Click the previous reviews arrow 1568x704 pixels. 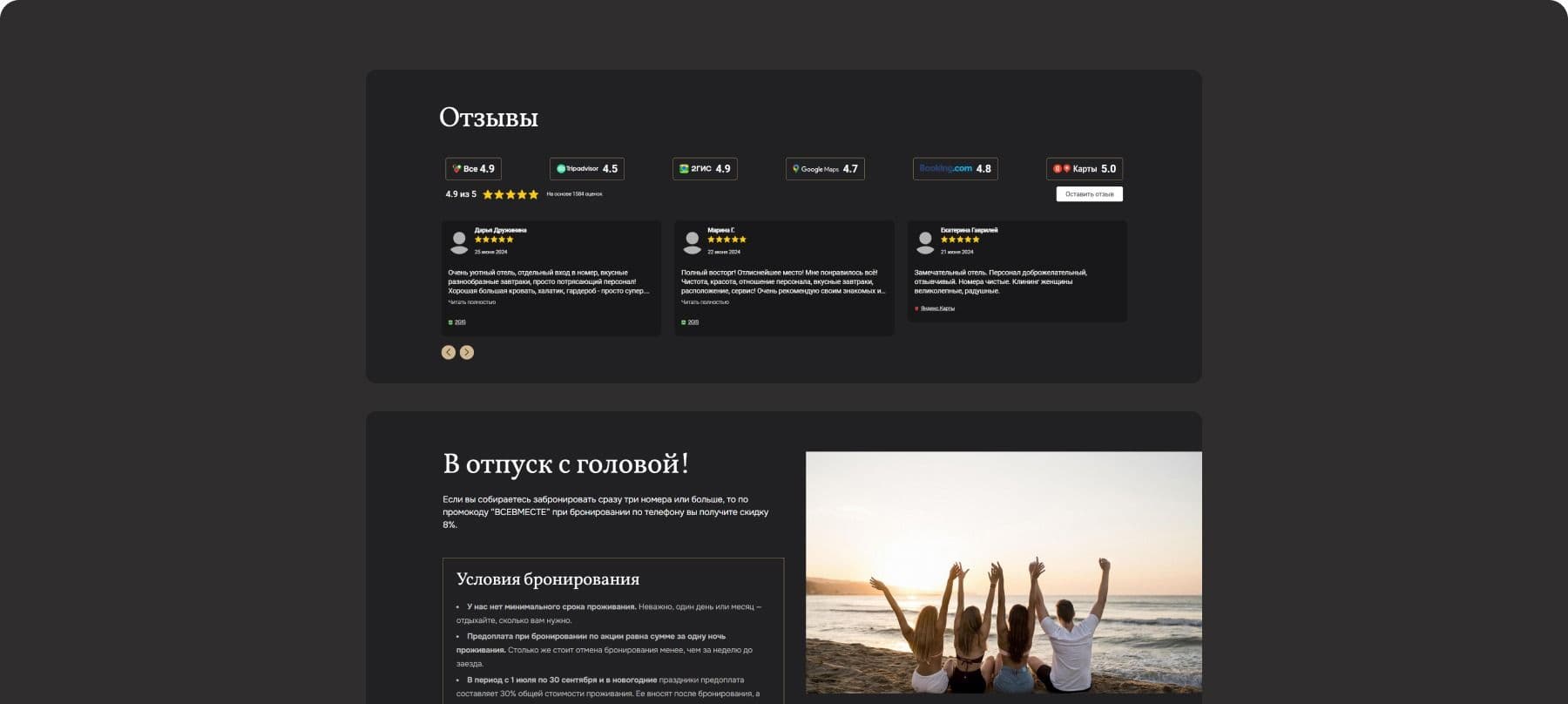click(x=449, y=352)
